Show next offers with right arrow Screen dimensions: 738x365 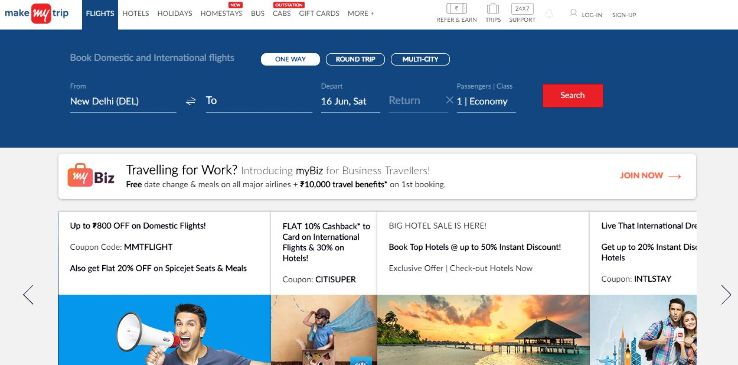(726, 294)
